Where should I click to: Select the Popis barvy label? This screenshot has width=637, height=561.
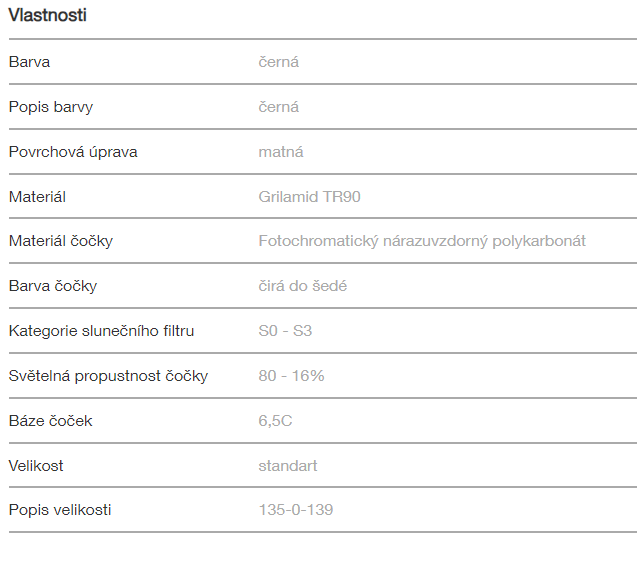[x=50, y=107]
